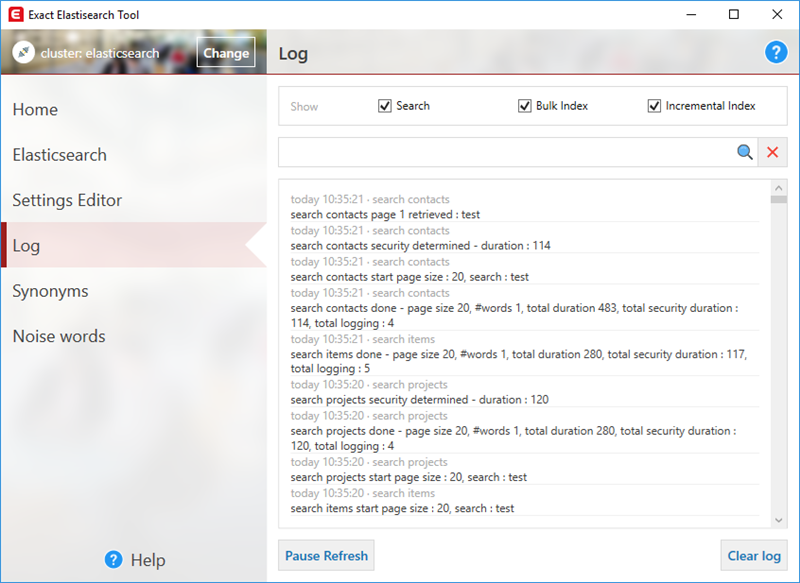Open help via top-right question mark icon
Screen dimensions: 800x583
tap(776, 53)
